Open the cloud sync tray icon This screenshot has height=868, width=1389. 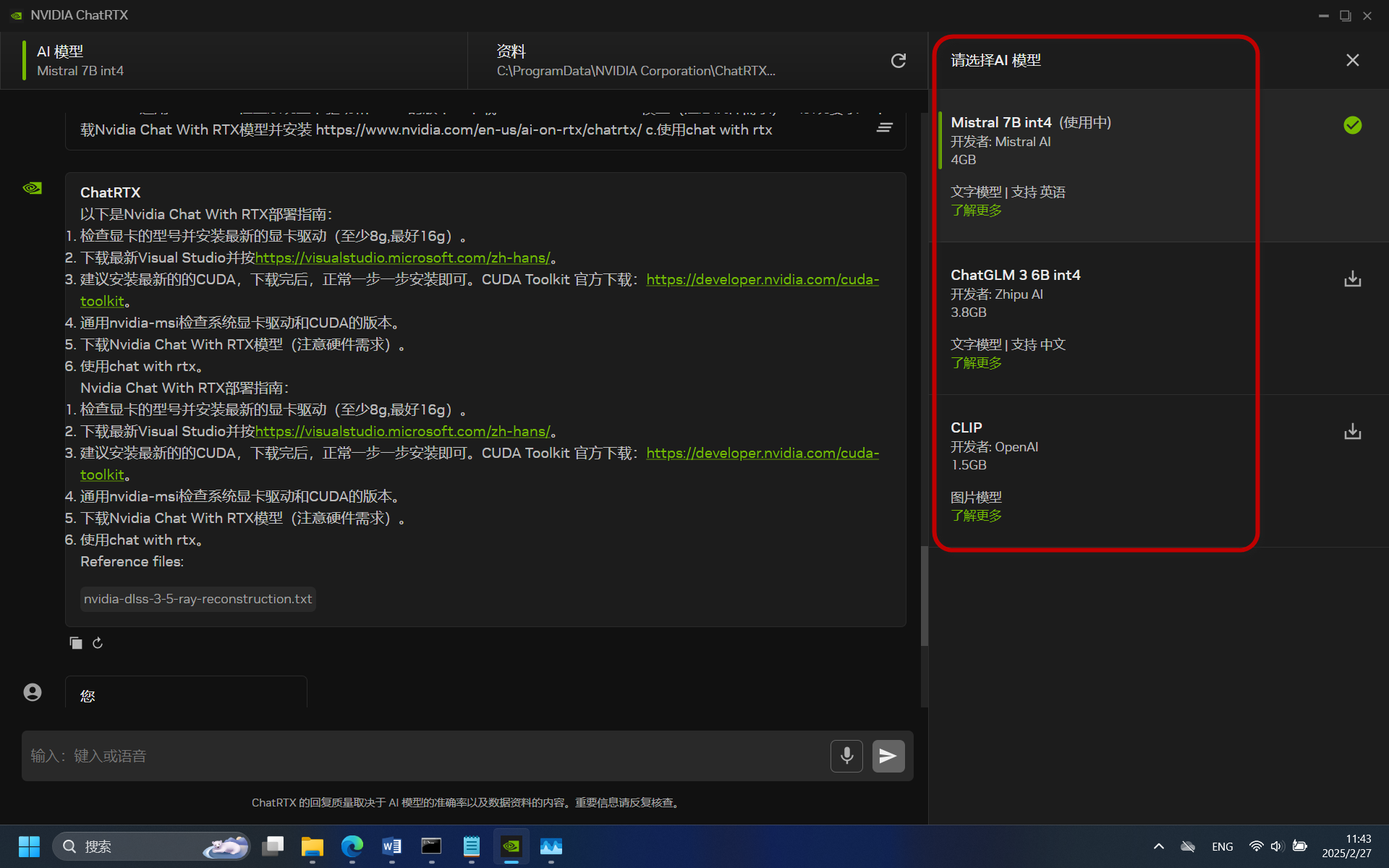1188,846
